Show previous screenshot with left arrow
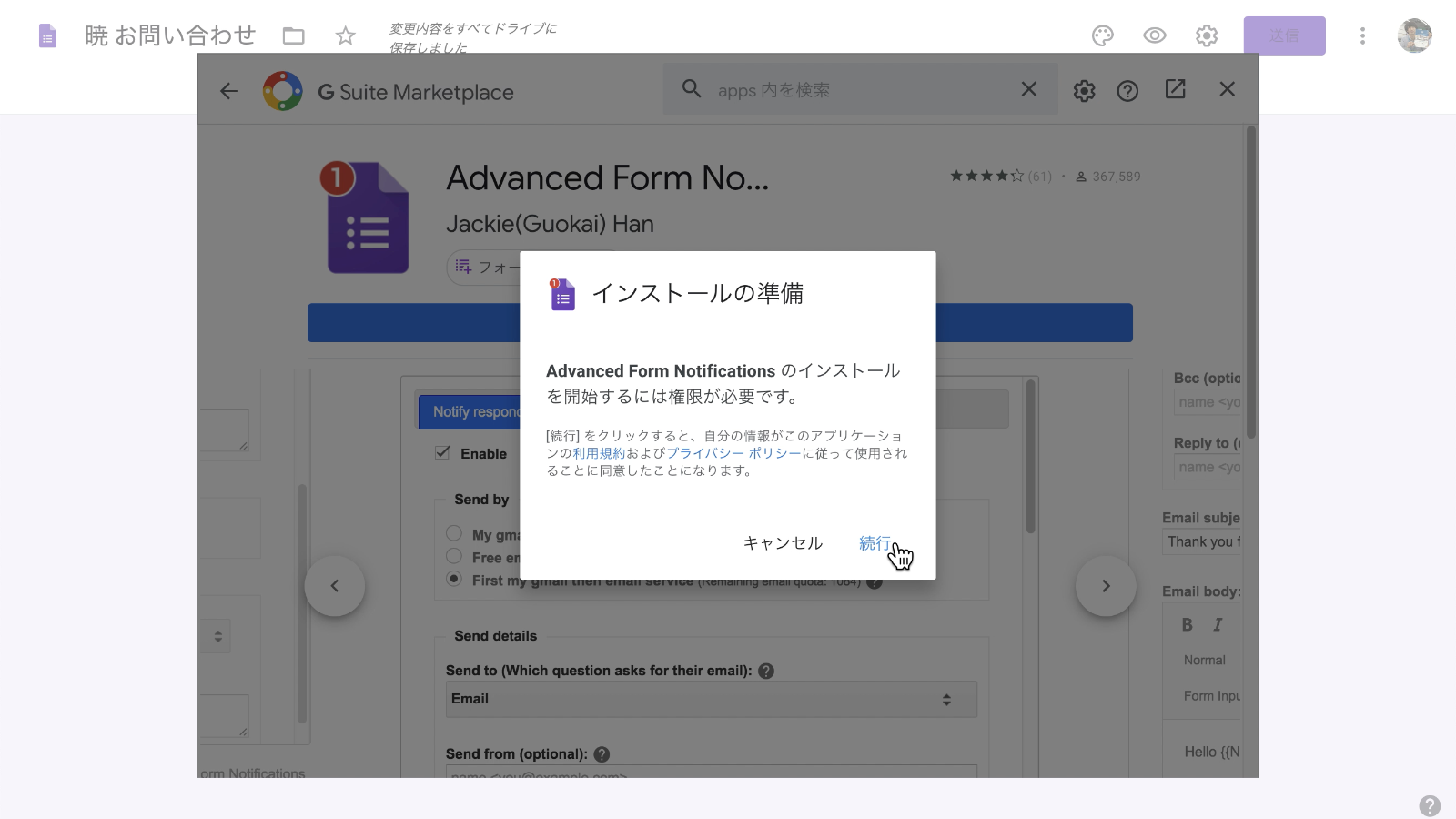 [335, 586]
